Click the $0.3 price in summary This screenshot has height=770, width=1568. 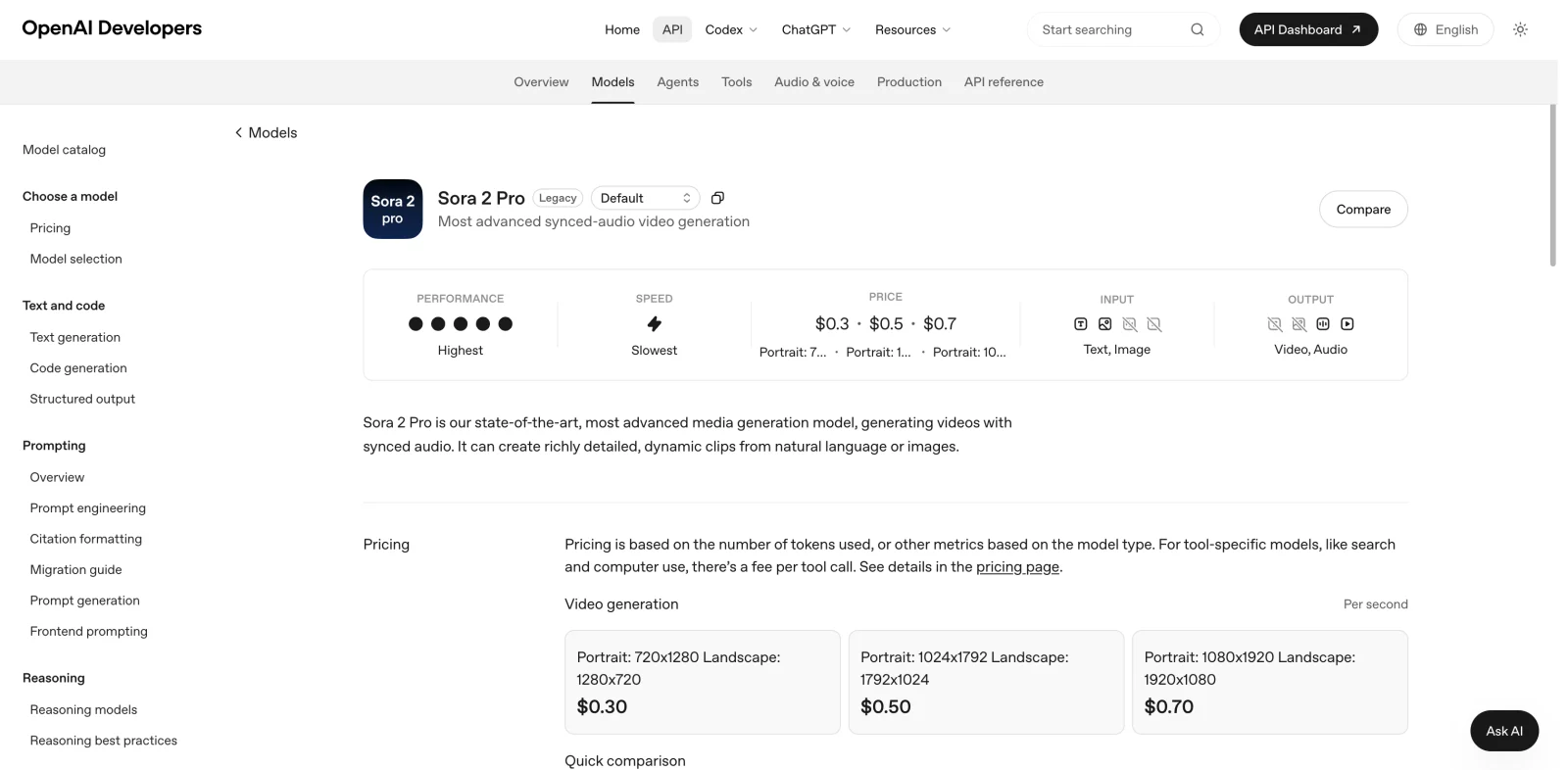pyautogui.click(x=832, y=324)
